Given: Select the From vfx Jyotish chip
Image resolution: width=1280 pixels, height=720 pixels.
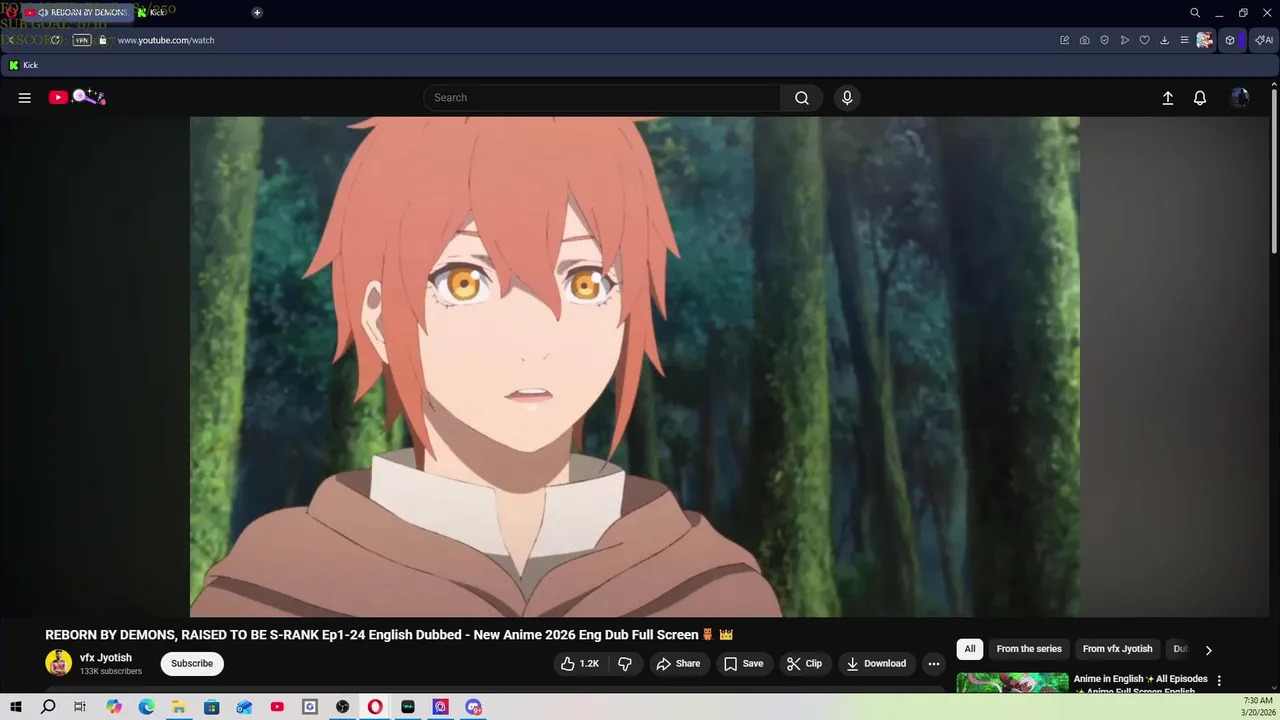Looking at the screenshot, I should tap(1117, 649).
